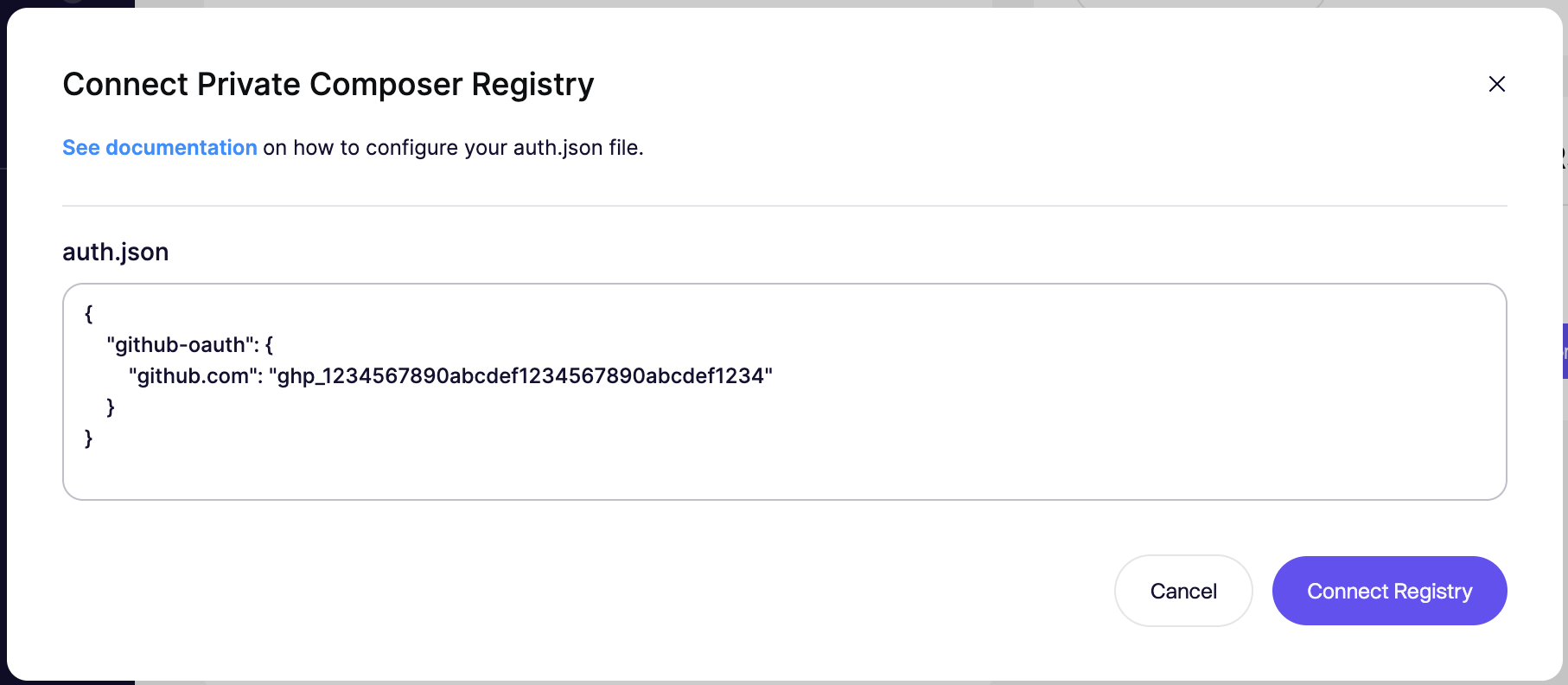Cancel the registry connection dialog
This screenshot has height=685, width=1568.
click(1182, 591)
